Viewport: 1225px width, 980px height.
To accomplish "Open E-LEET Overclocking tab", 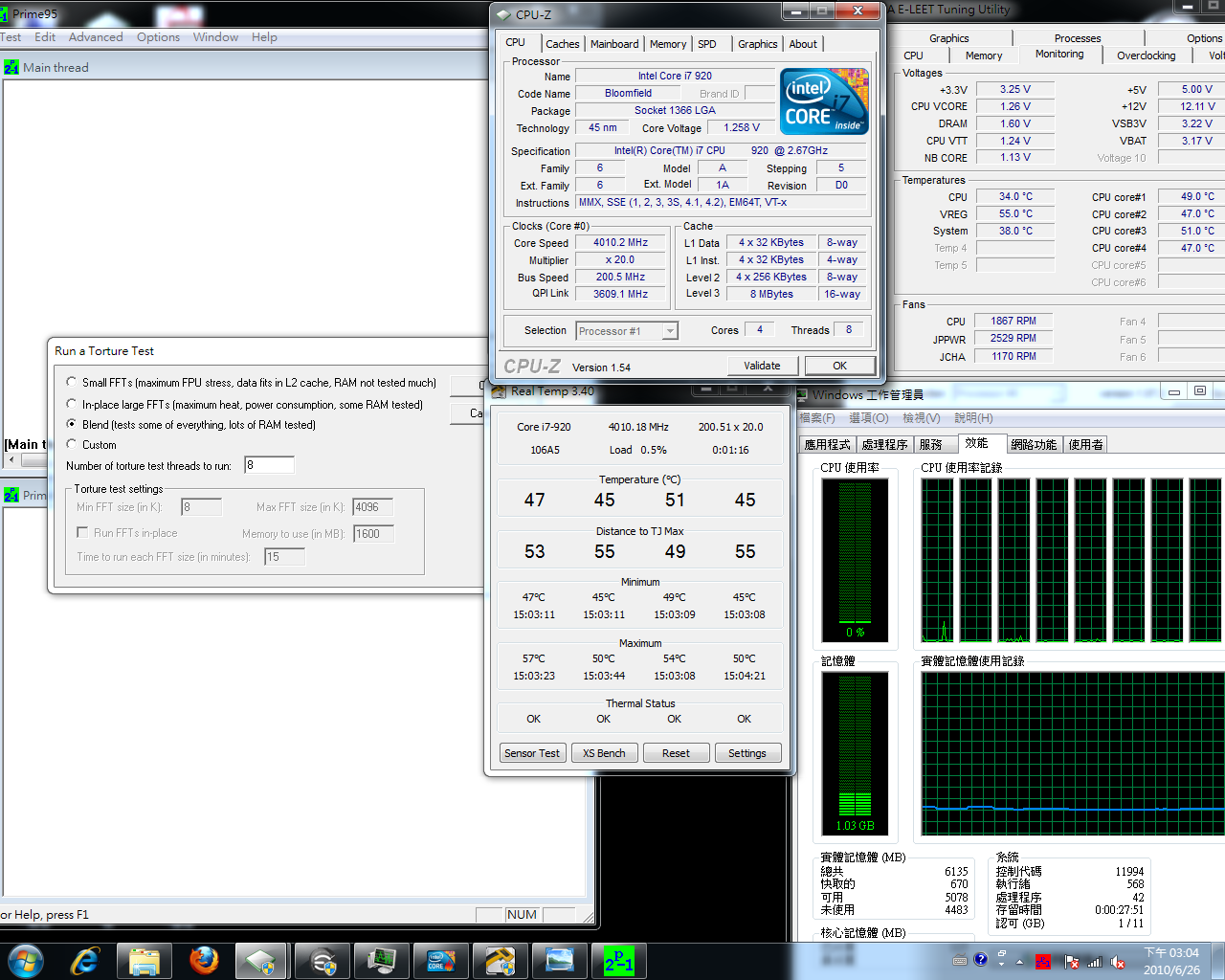I will click(1147, 56).
